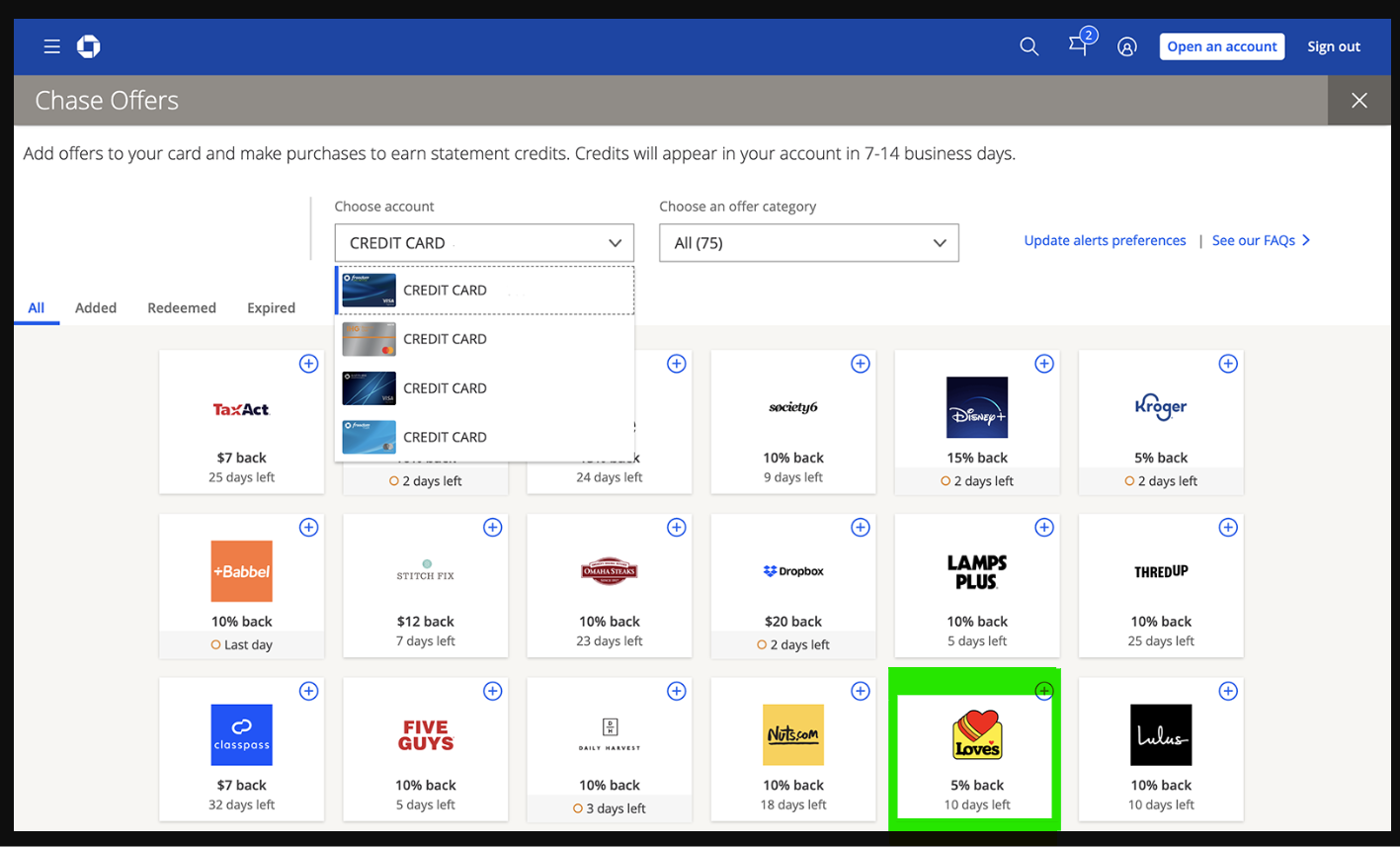
Task: Add the Lulus offer with plus icon
Action: pyautogui.click(x=1228, y=692)
